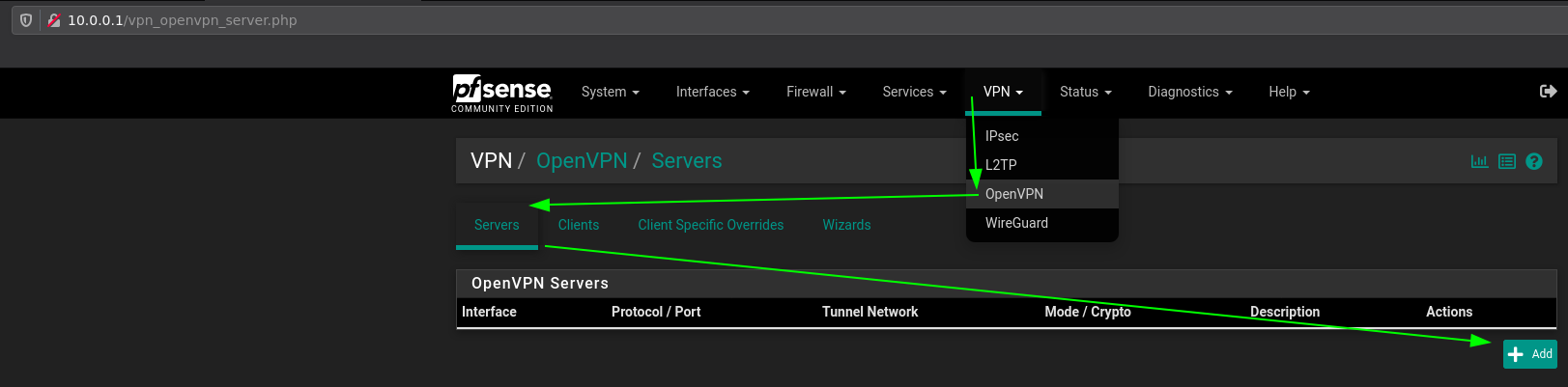Click the VPN breadcrumb text
The image size is (1568, 387).
point(491,161)
